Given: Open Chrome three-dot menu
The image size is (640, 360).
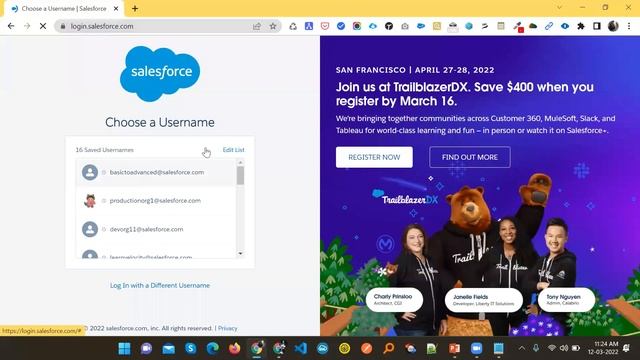Looking at the screenshot, I should [629, 26].
